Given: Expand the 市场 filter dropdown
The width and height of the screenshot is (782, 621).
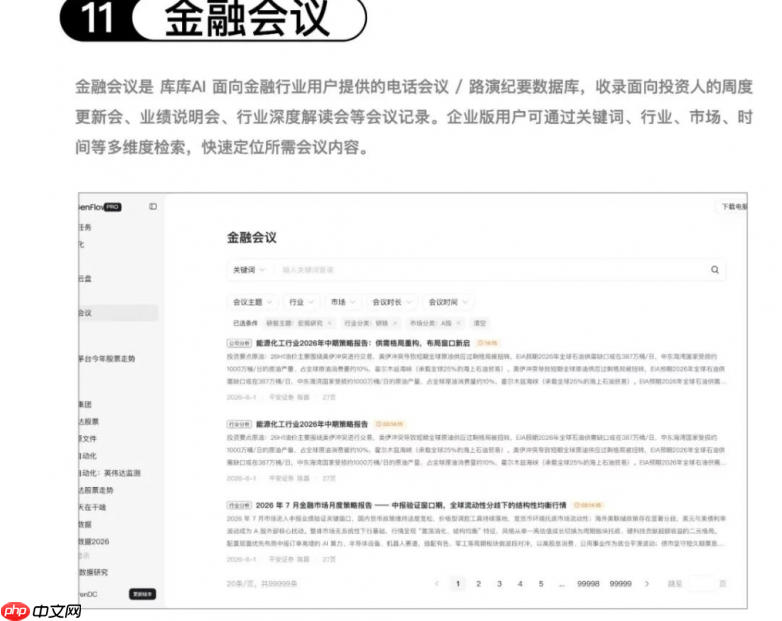Looking at the screenshot, I should (343, 302).
